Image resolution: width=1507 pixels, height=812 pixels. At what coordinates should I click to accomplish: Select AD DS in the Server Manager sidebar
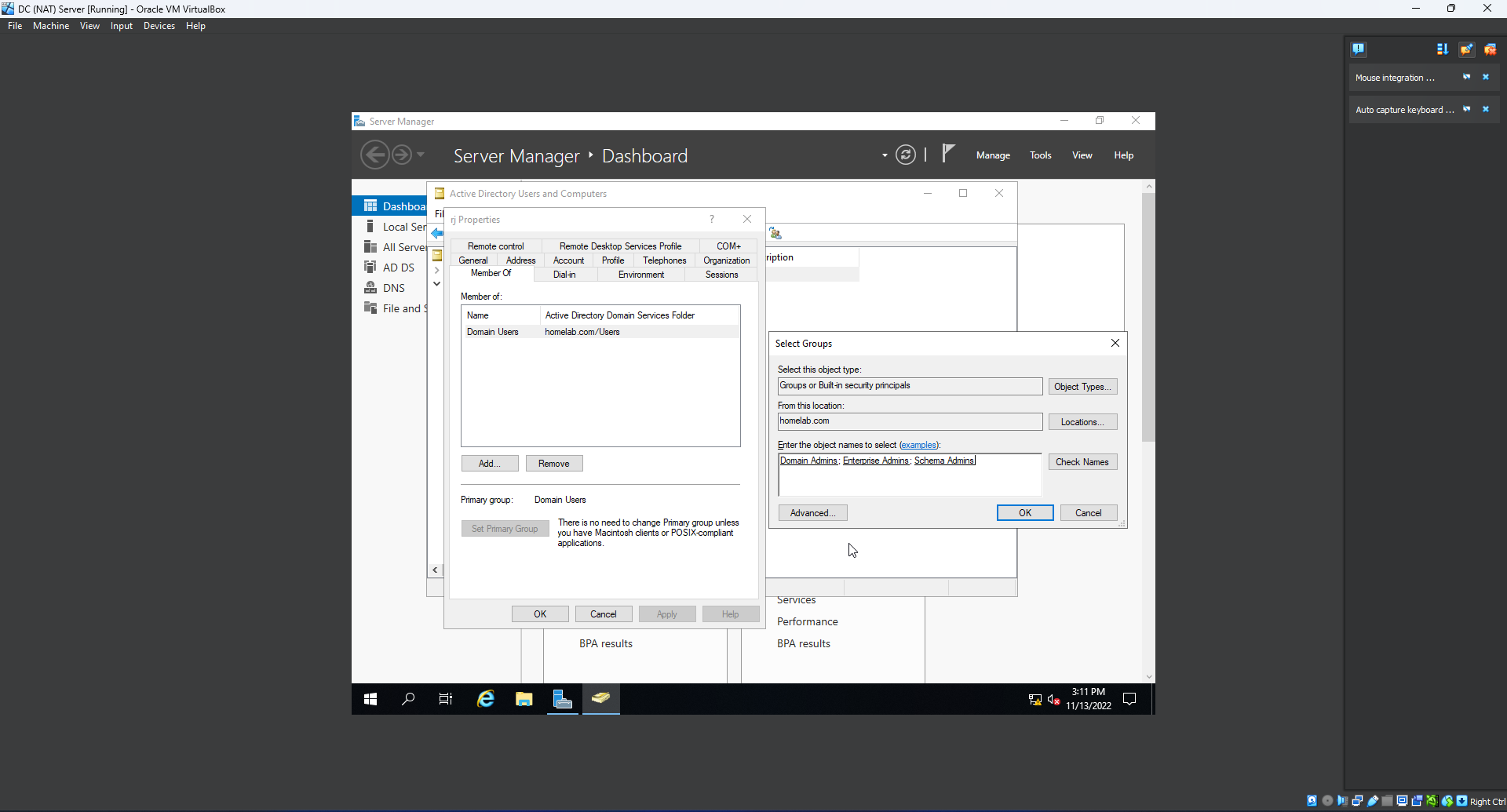coord(398,268)
